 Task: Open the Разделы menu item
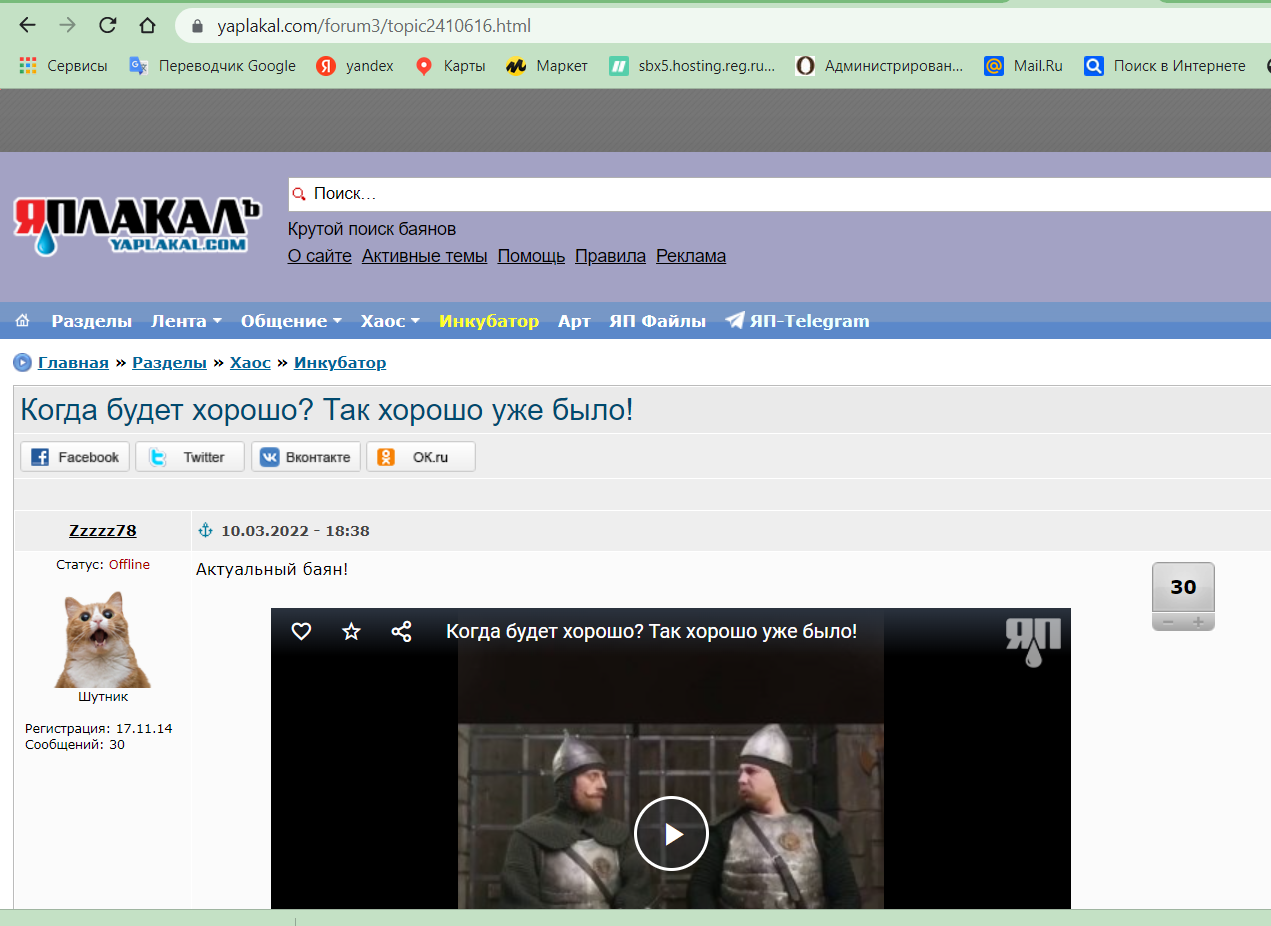[x=92, y=321]
